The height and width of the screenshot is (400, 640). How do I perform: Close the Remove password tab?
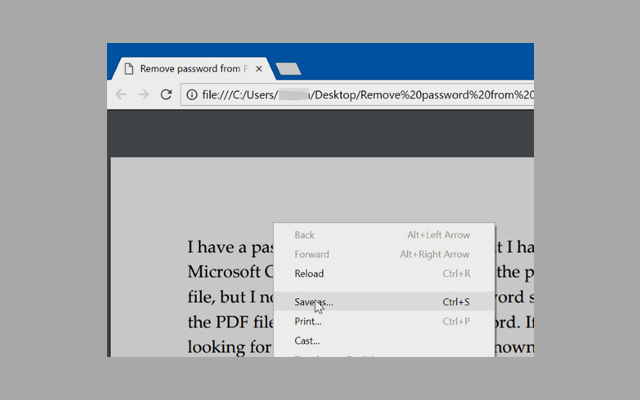point(259,69)
